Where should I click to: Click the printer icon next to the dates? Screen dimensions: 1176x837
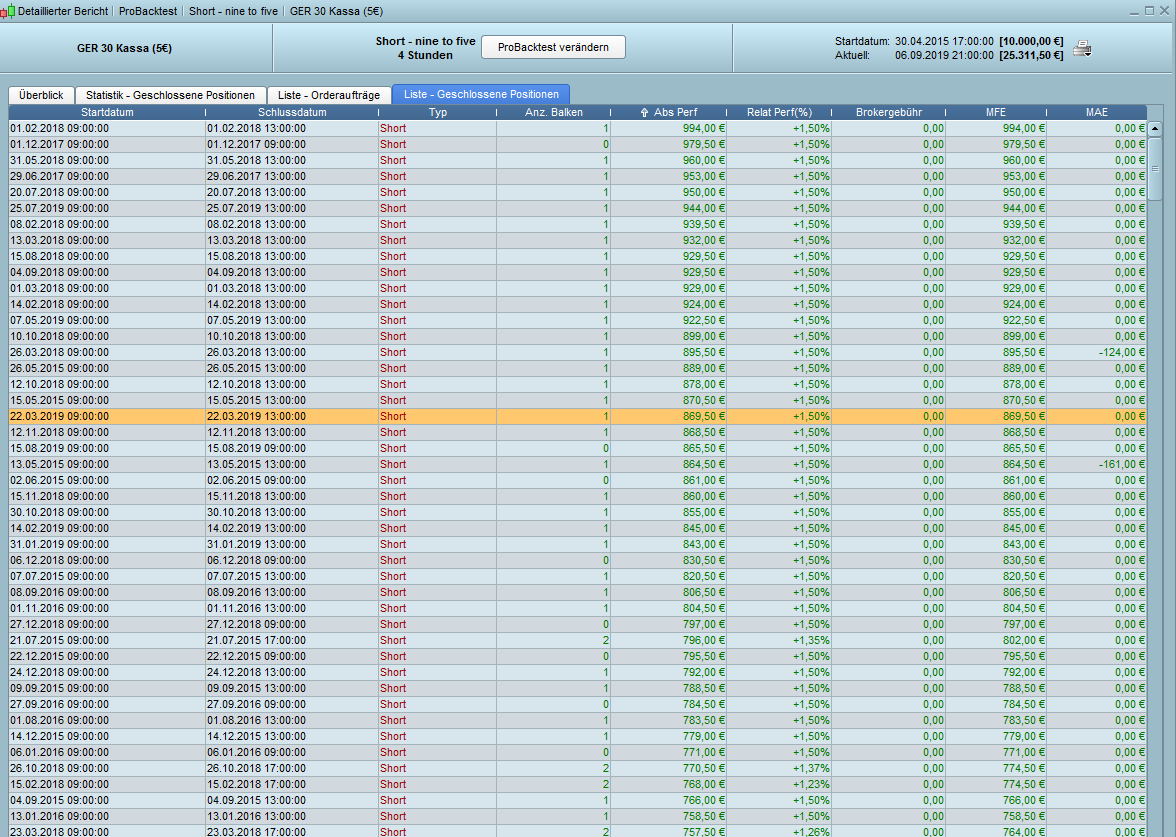pyautogui.click(x=1082, y=49)
